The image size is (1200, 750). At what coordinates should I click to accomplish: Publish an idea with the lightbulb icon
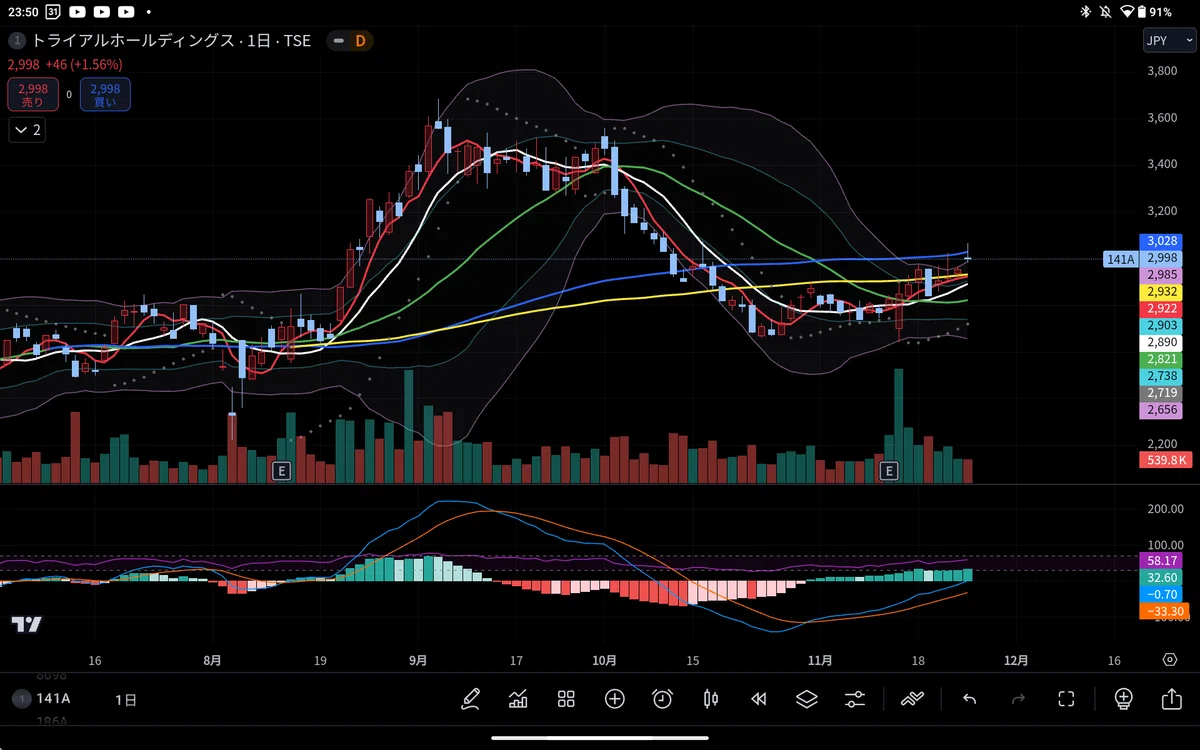[1123, 699]
